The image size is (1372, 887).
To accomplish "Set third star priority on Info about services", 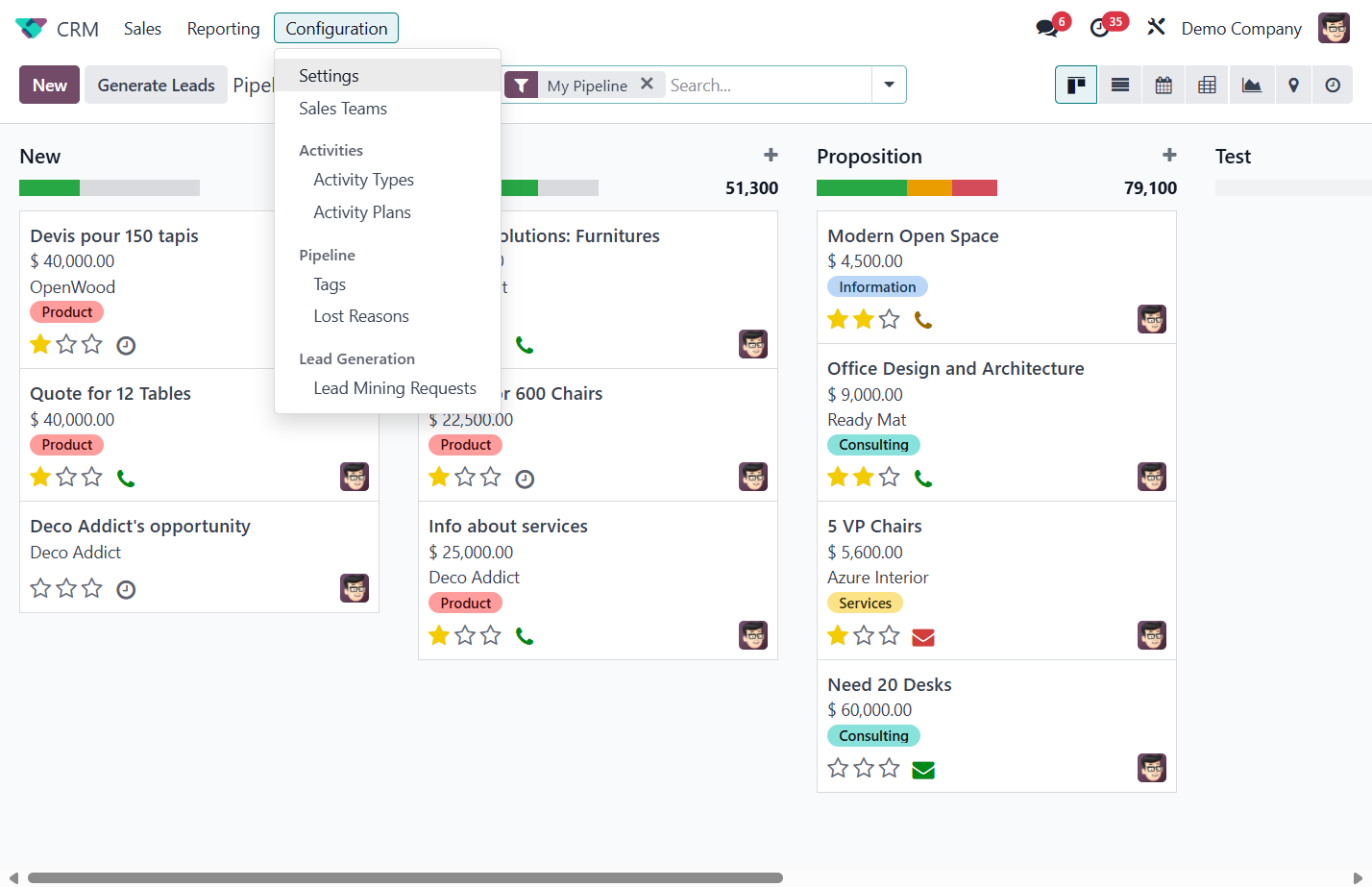I will tap(491, 635).
